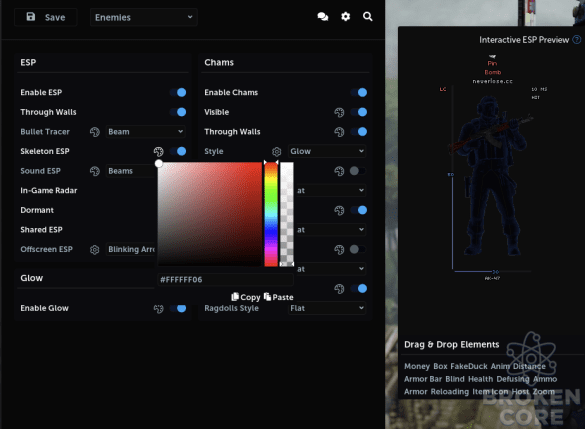Toggle Skeleton ESP switch

178,151
